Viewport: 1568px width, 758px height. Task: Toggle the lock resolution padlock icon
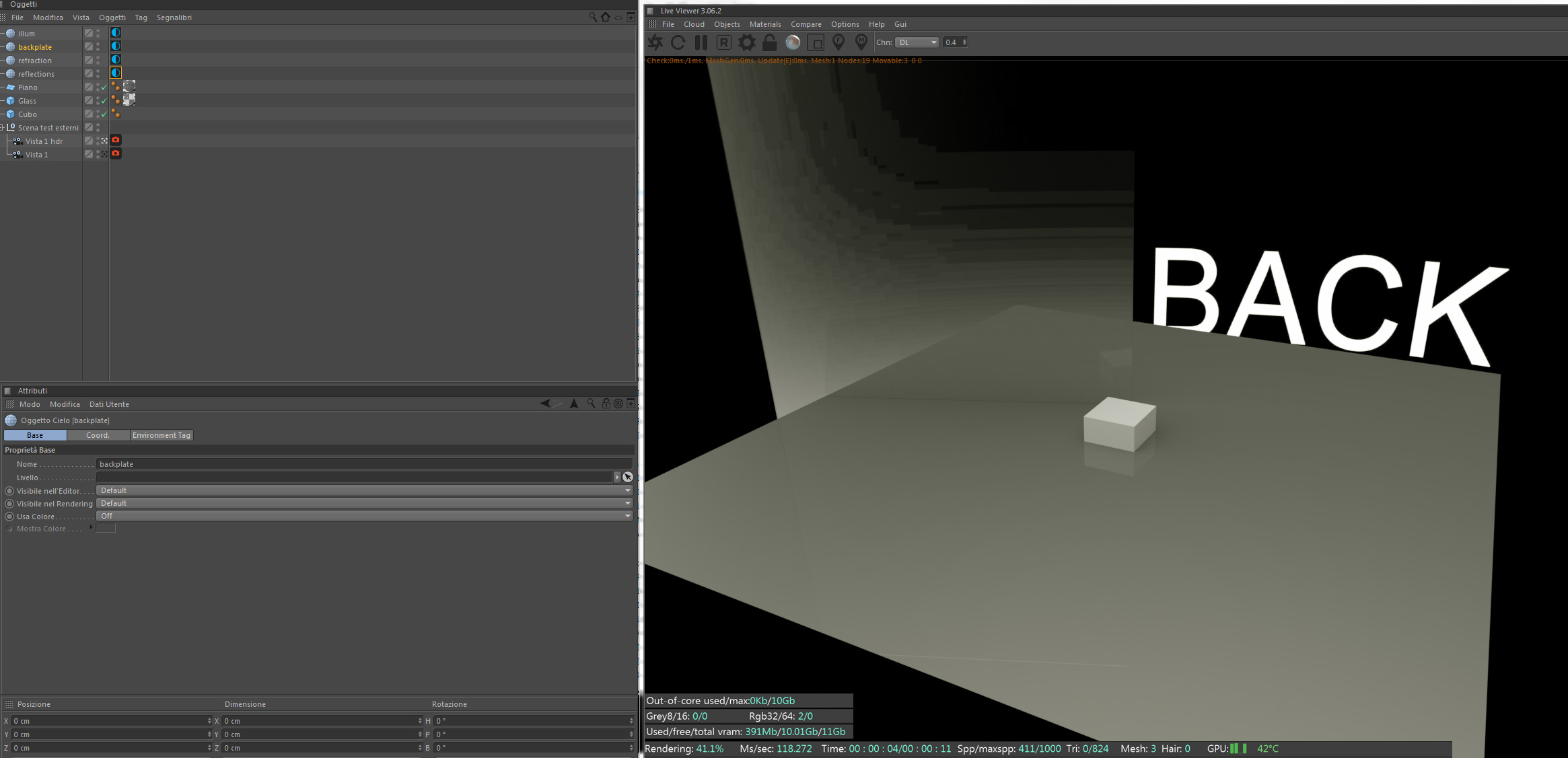[769, 42]
